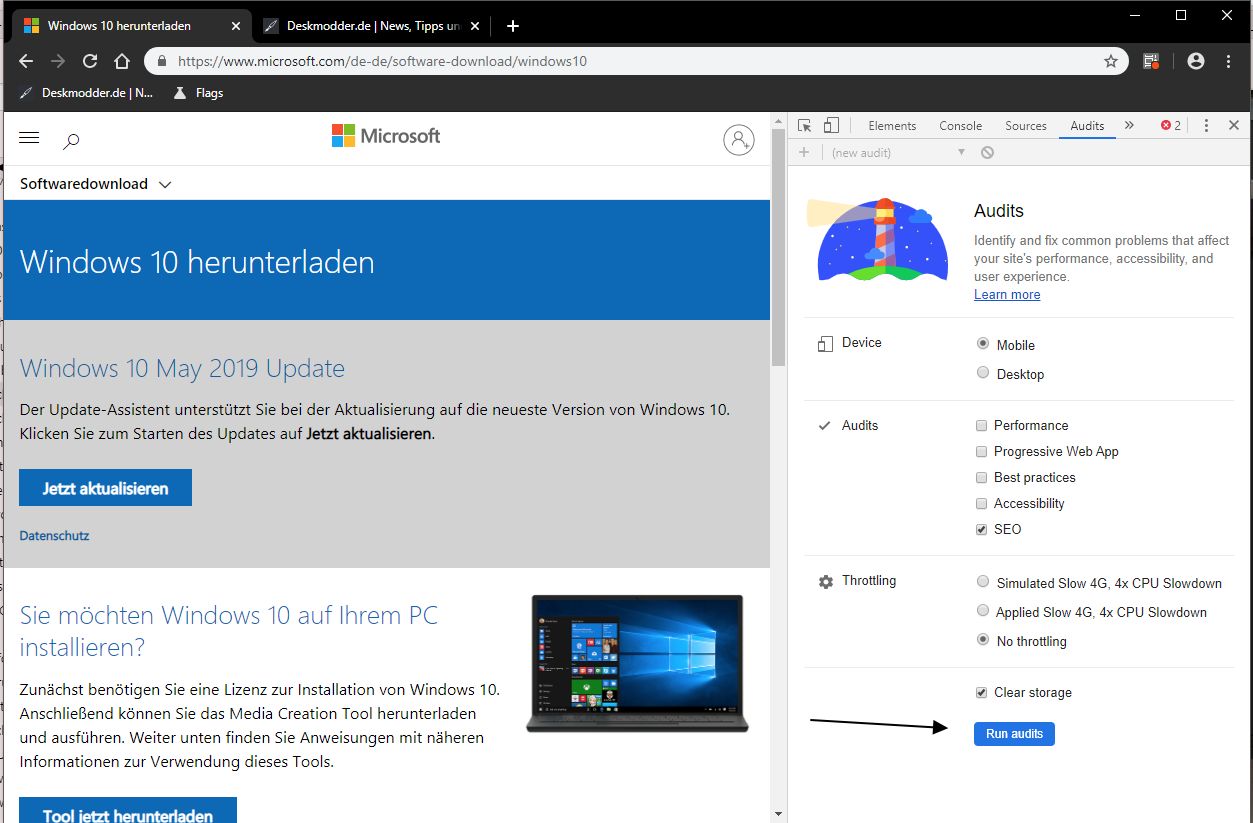Uncheck the Clear storage checkbox

(x=982, y=692)
